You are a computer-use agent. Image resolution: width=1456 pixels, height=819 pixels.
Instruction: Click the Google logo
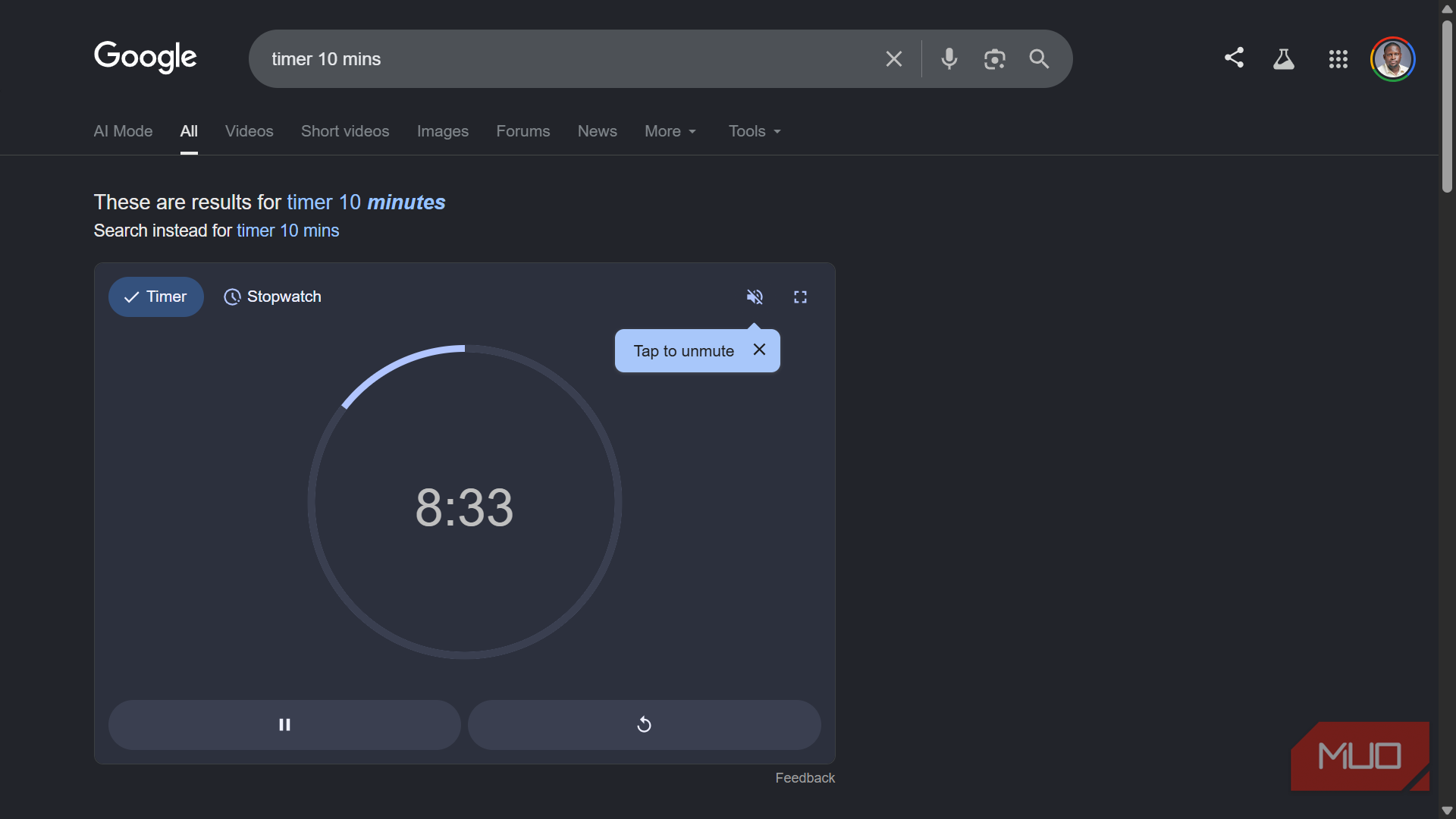145,58
